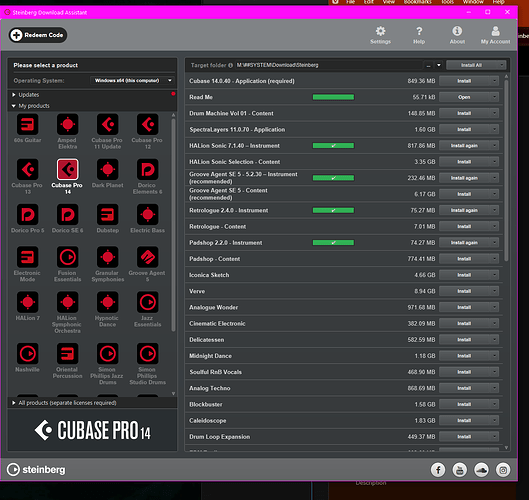The width and height of the screenshot is (529, 500).
Task: Install the Iconica Sketch content
Action: [x=464, y=275]
